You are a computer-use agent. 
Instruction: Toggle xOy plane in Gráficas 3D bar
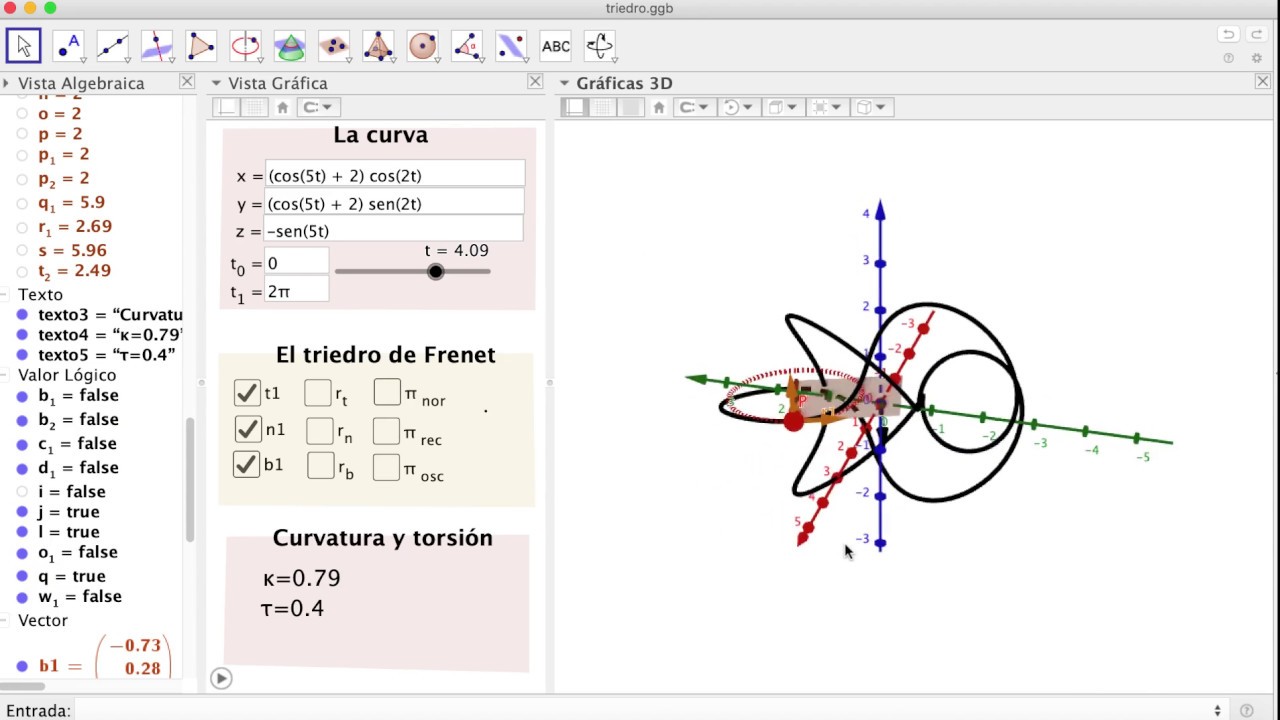631,107
